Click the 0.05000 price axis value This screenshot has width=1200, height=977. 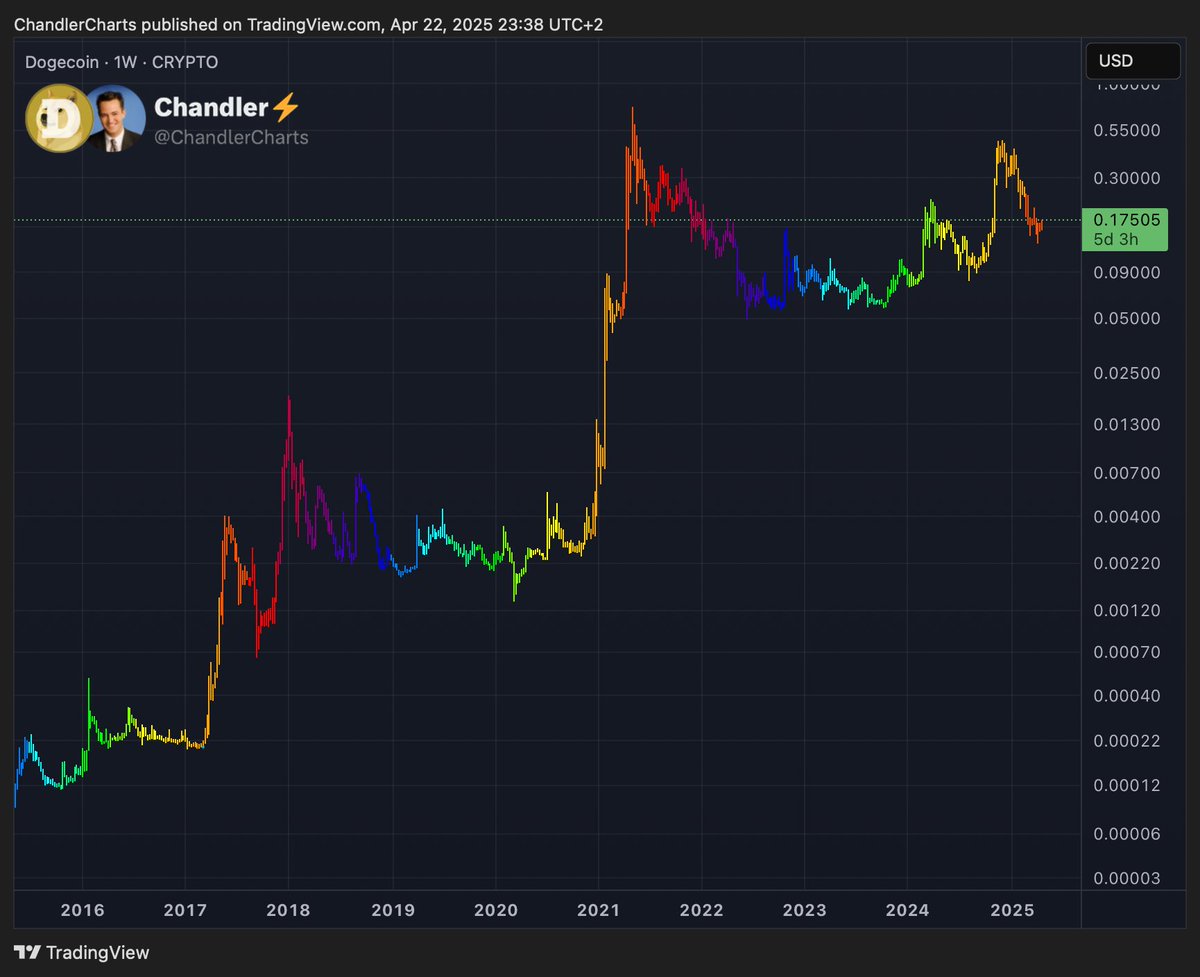(1125, 319)
